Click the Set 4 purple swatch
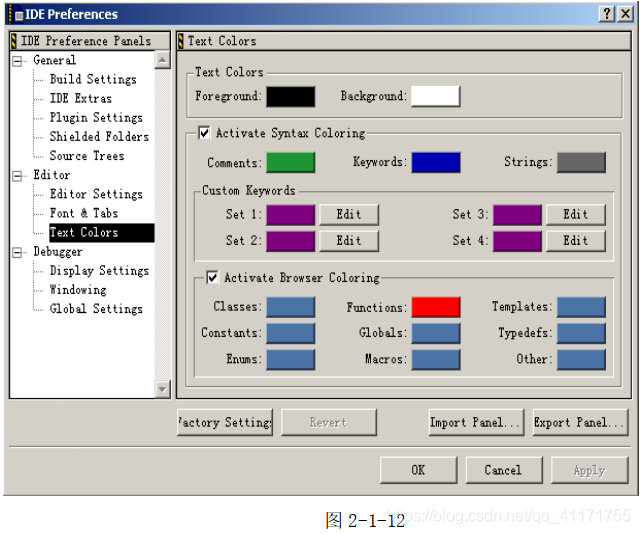Screen dimensions: 640x534 pos(517,241)
